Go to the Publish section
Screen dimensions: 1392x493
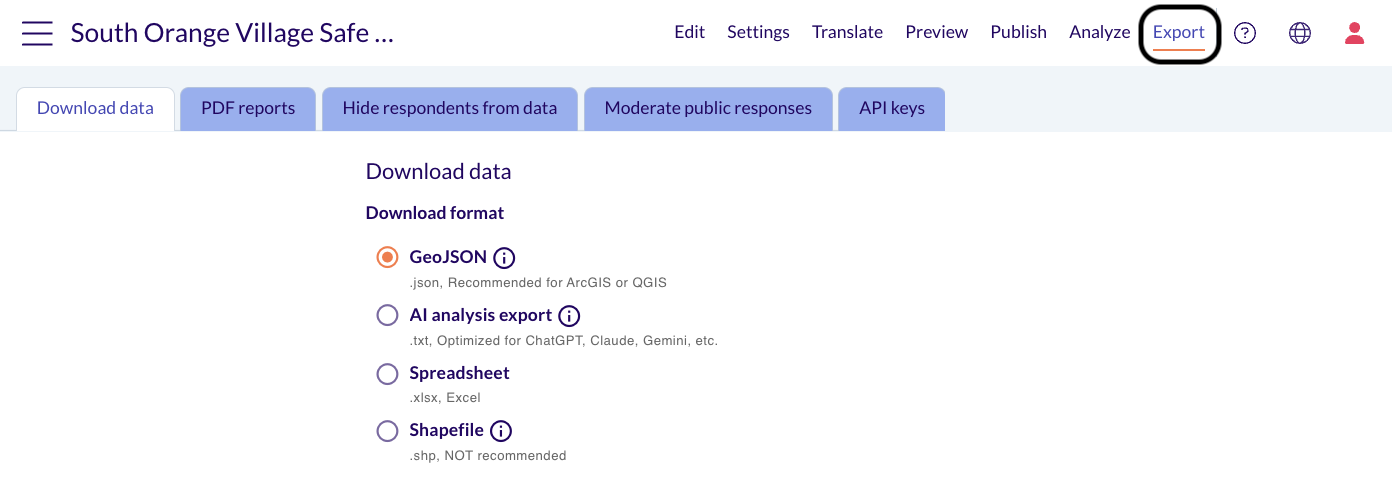(x=1018, y=32)
